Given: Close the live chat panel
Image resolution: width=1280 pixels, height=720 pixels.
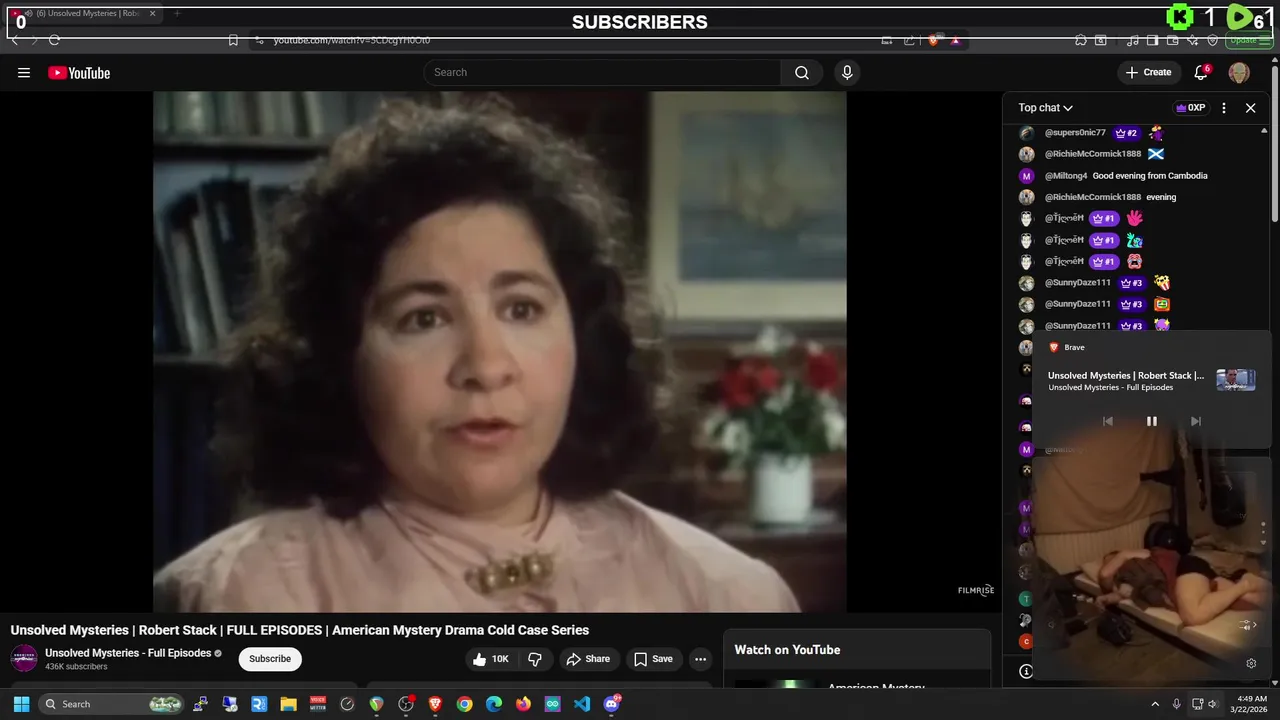Looking at the screenshot, I should [1250, 108].
